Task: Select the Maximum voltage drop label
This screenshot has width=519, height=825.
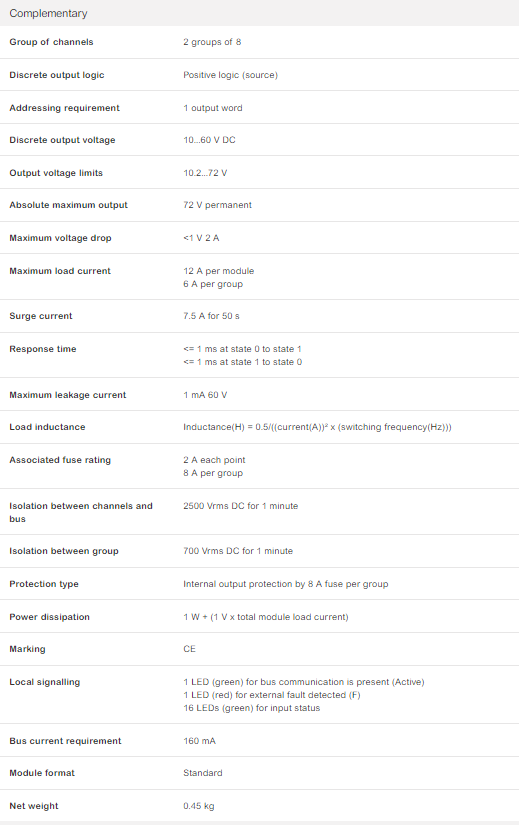Action: pos(60,238)
